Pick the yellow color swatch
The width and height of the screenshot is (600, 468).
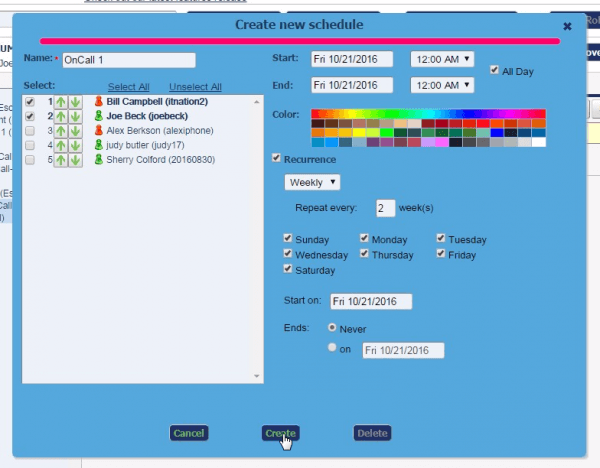(x=359, y=133)
